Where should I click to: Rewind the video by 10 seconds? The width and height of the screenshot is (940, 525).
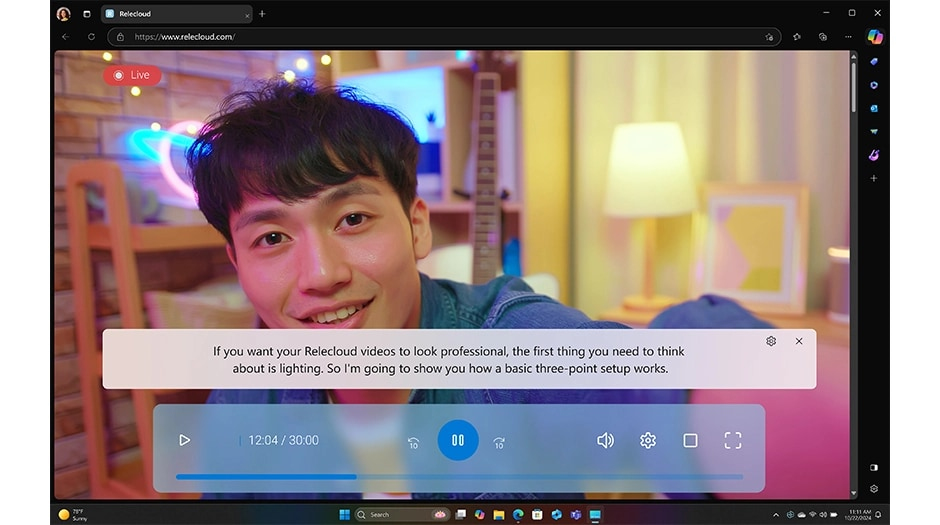(x=414, y=443)
